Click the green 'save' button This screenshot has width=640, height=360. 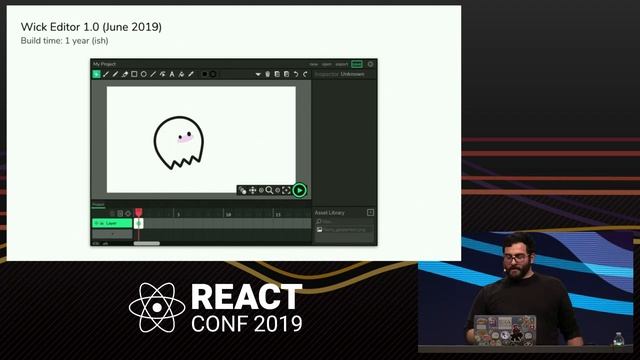(x=357, y=64)
